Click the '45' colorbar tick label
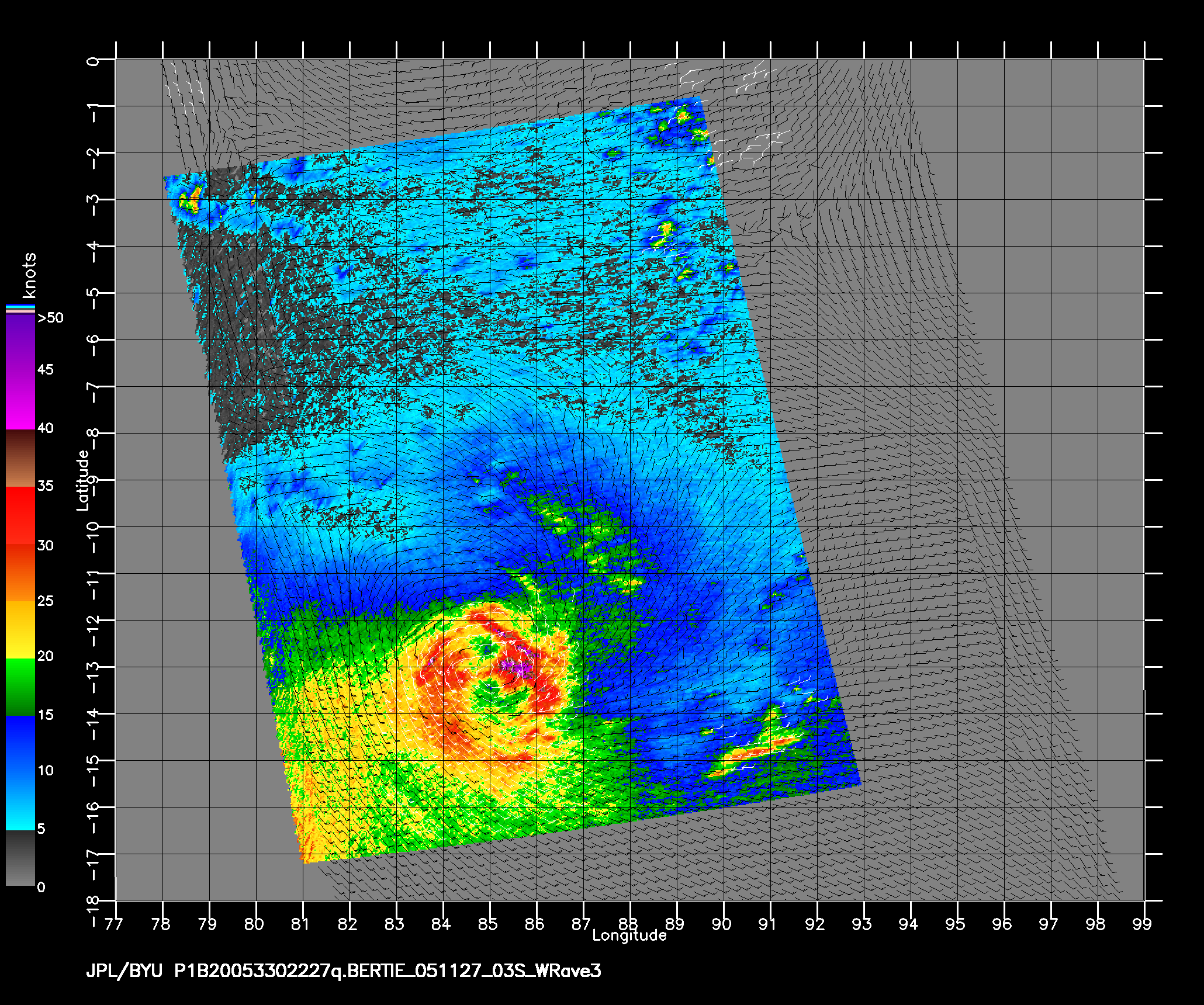Screen dimensions: 1204x1005 [x=45, y=370]
